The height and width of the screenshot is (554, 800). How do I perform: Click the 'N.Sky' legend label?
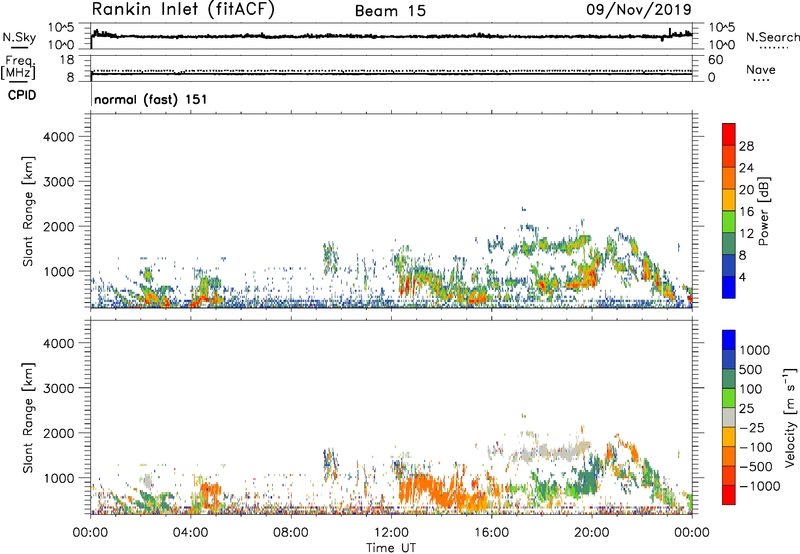(x=19, y=37)
